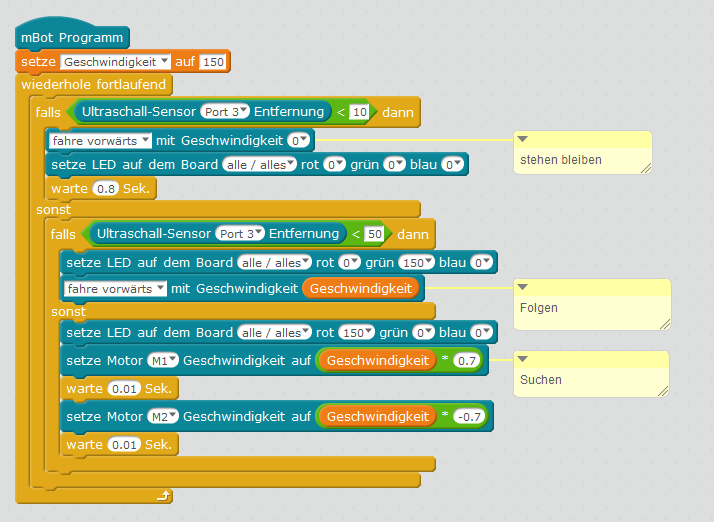The image size is (714, 522).
Task: Open Port 3 dropdown in the '< 50' condition
Action: coord(245,234)
